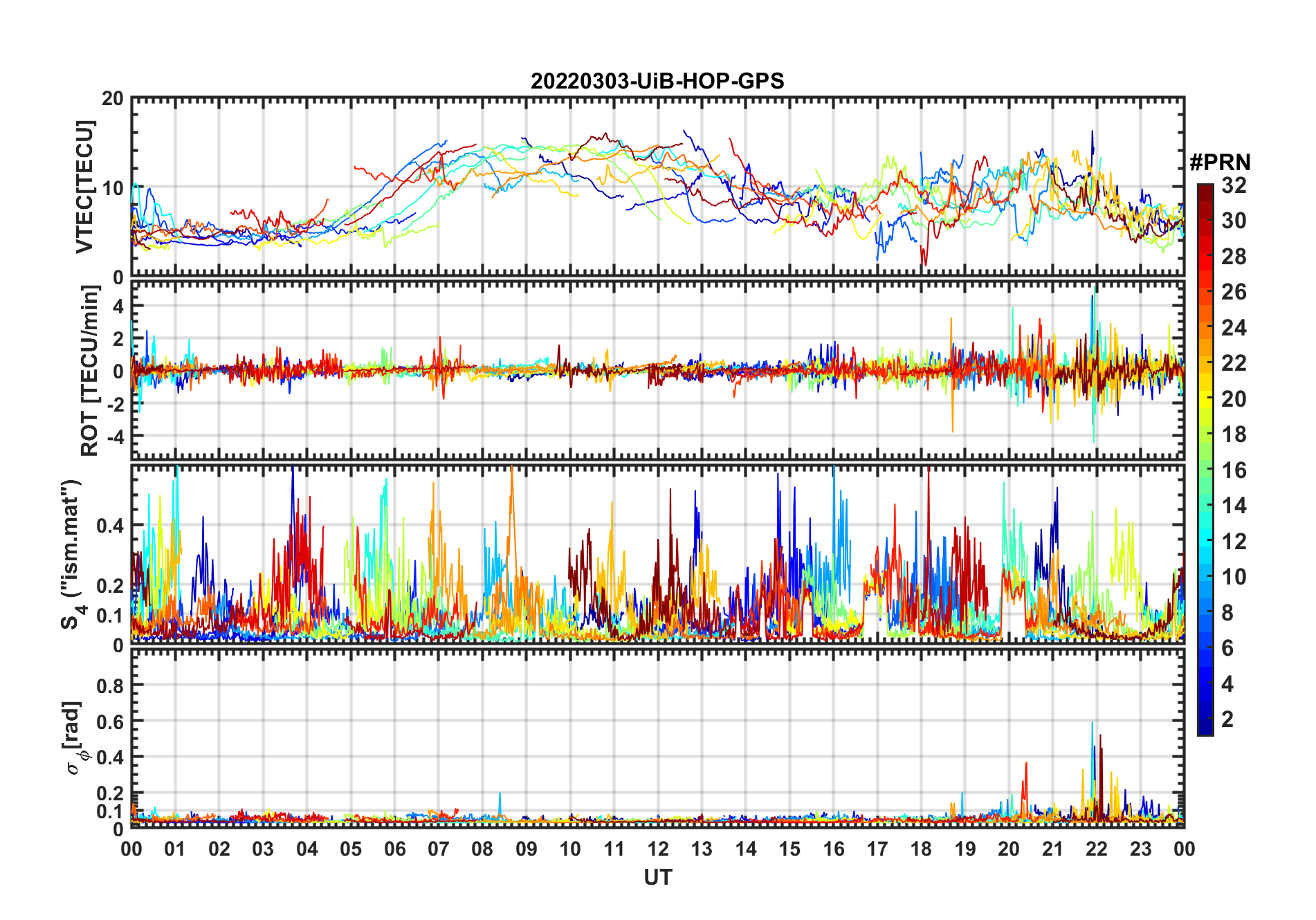The height and width of the screenshot is (920, 1316).
Task: Click the VTEC[TECU] y-axis label
Action: (84, 187)
